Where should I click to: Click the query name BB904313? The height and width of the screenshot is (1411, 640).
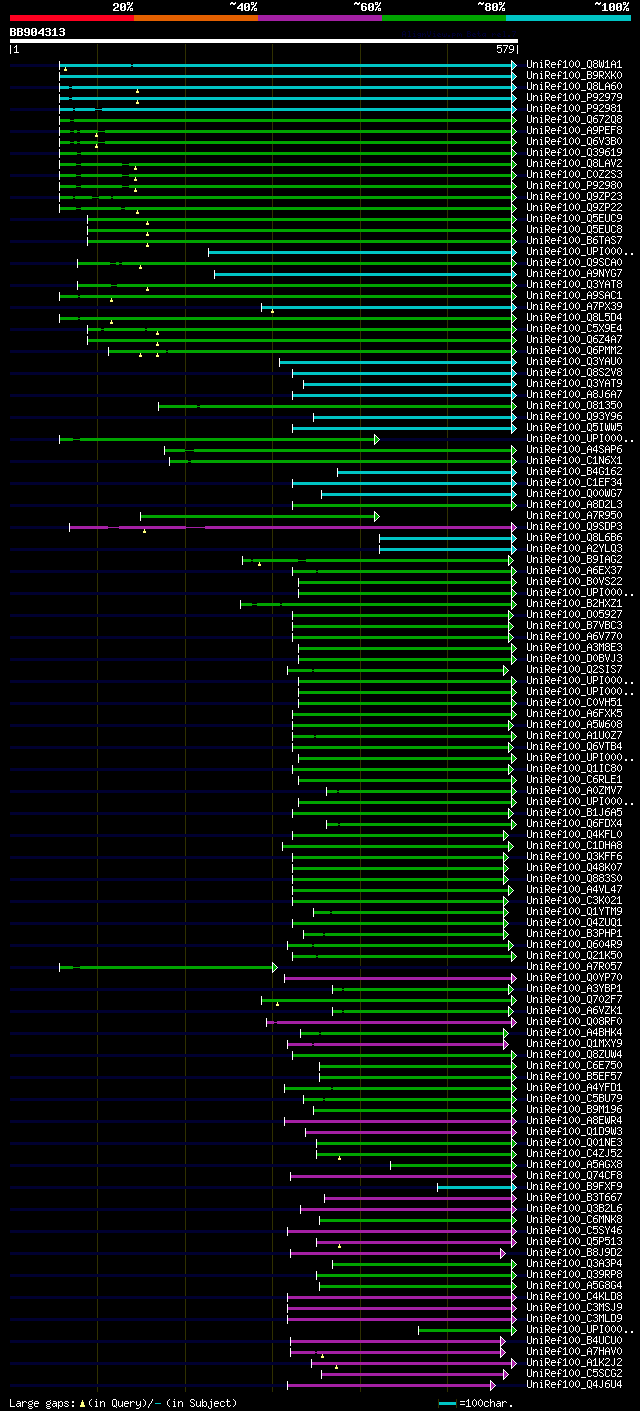pyautogui.click(x=38, y=32)
